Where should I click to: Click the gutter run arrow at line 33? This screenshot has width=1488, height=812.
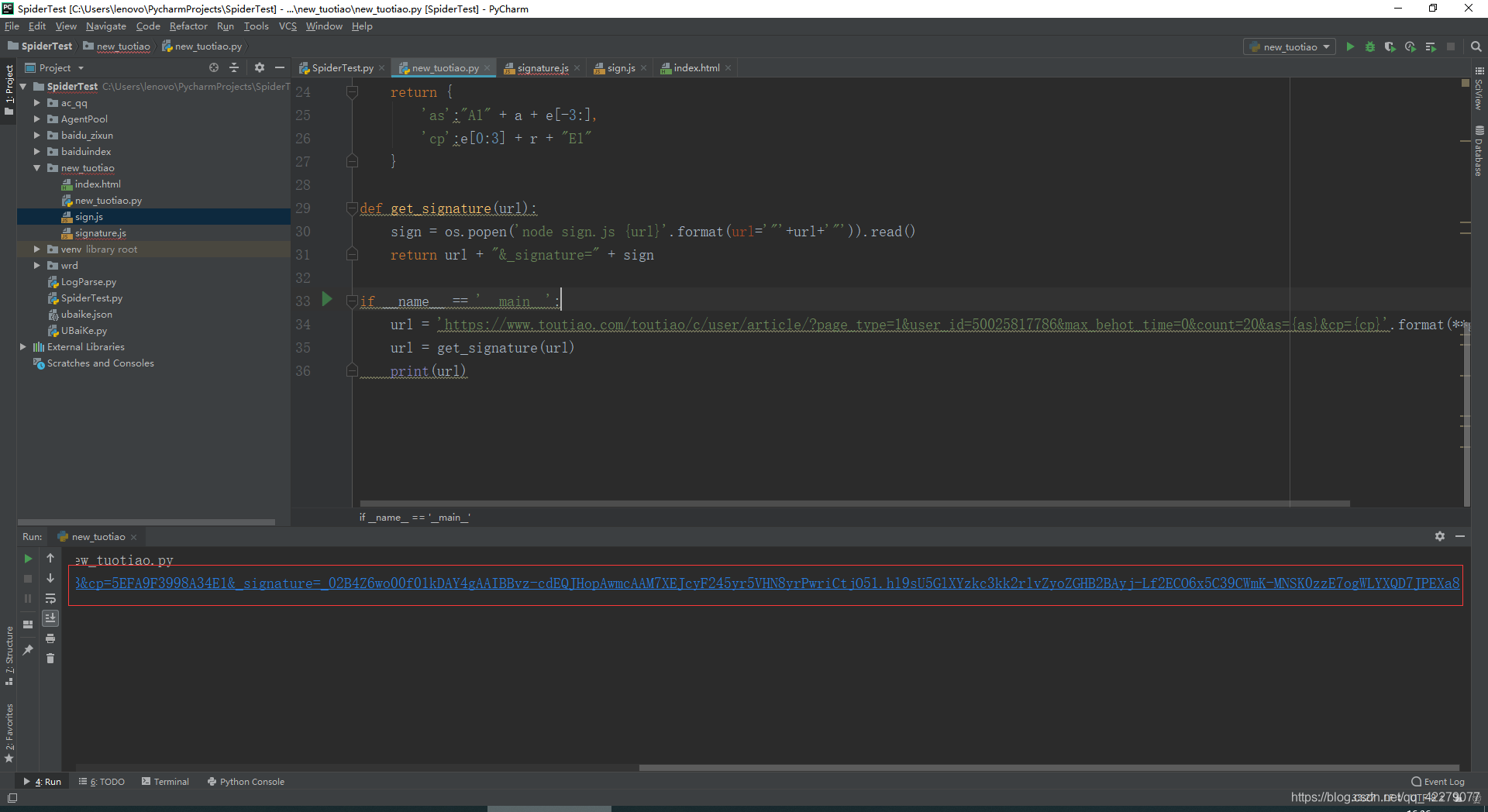(327, 299)
